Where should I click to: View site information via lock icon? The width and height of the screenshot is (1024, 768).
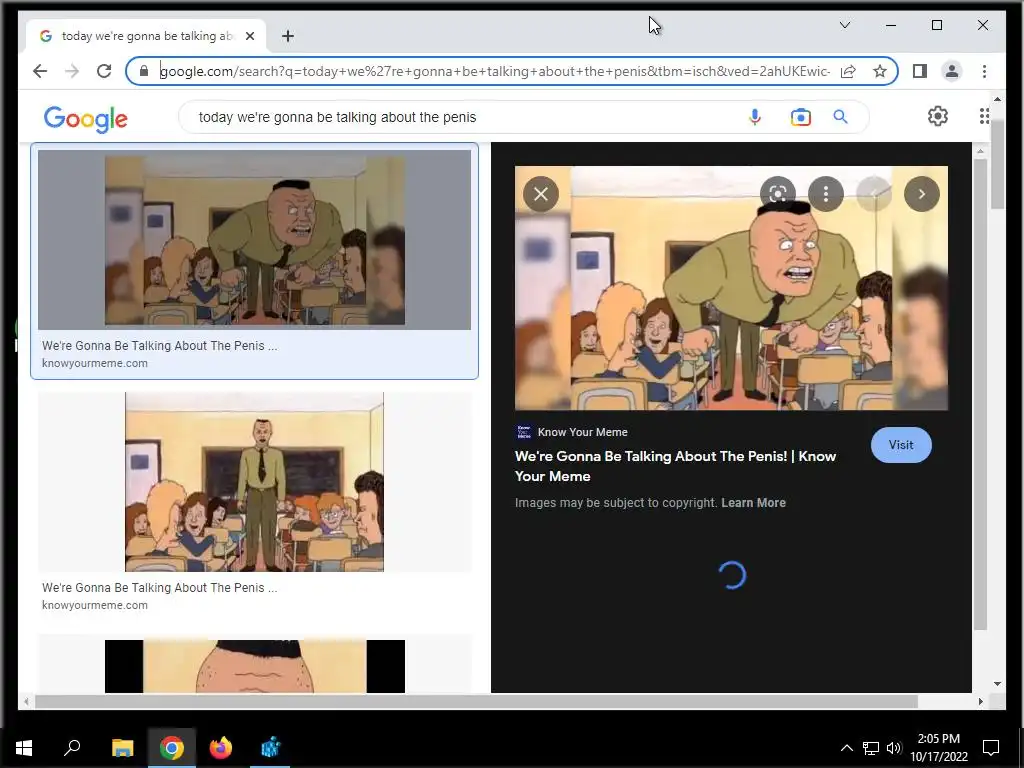coord(144,71)
